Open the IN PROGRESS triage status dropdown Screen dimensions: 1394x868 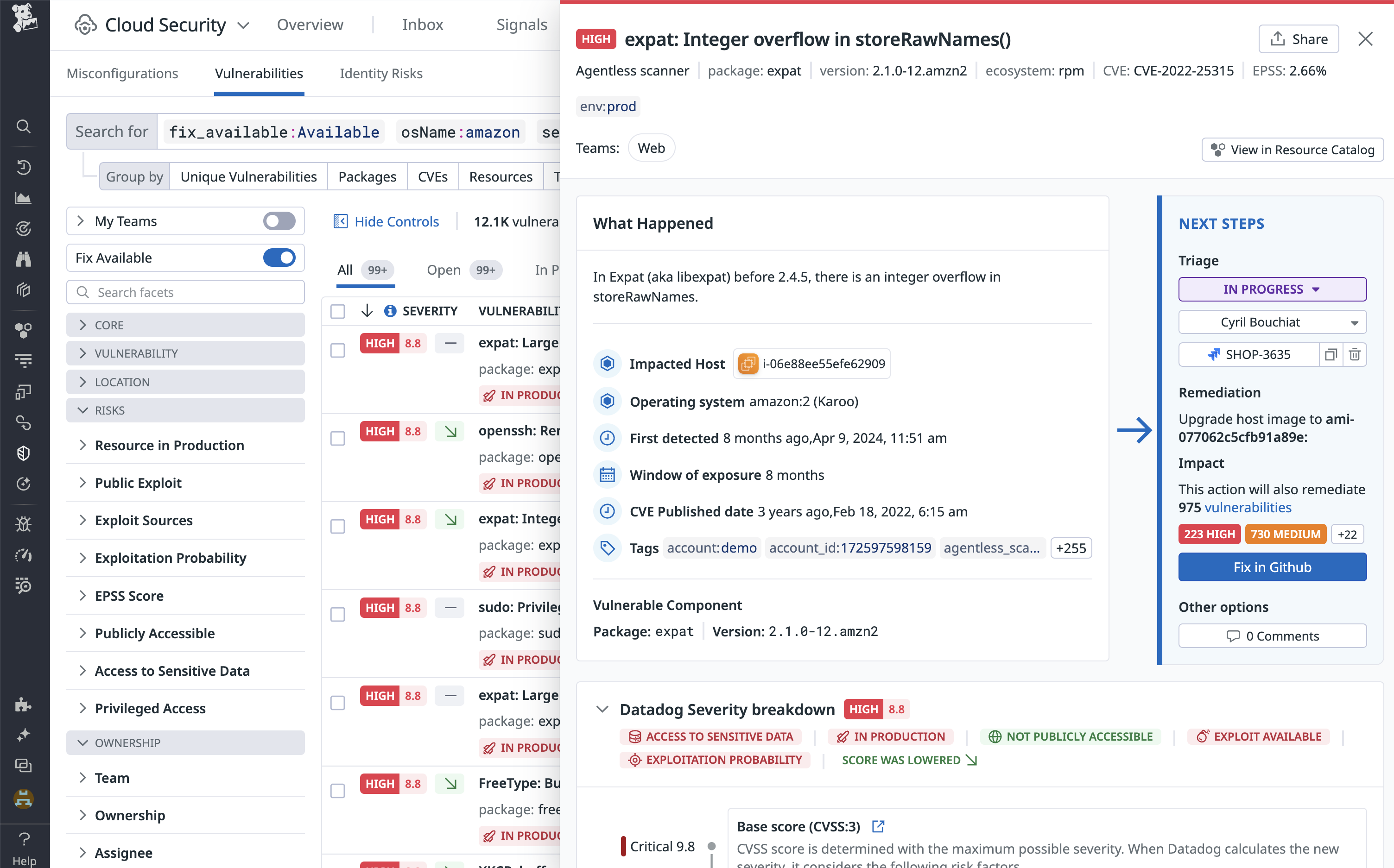click(1271, 289)
